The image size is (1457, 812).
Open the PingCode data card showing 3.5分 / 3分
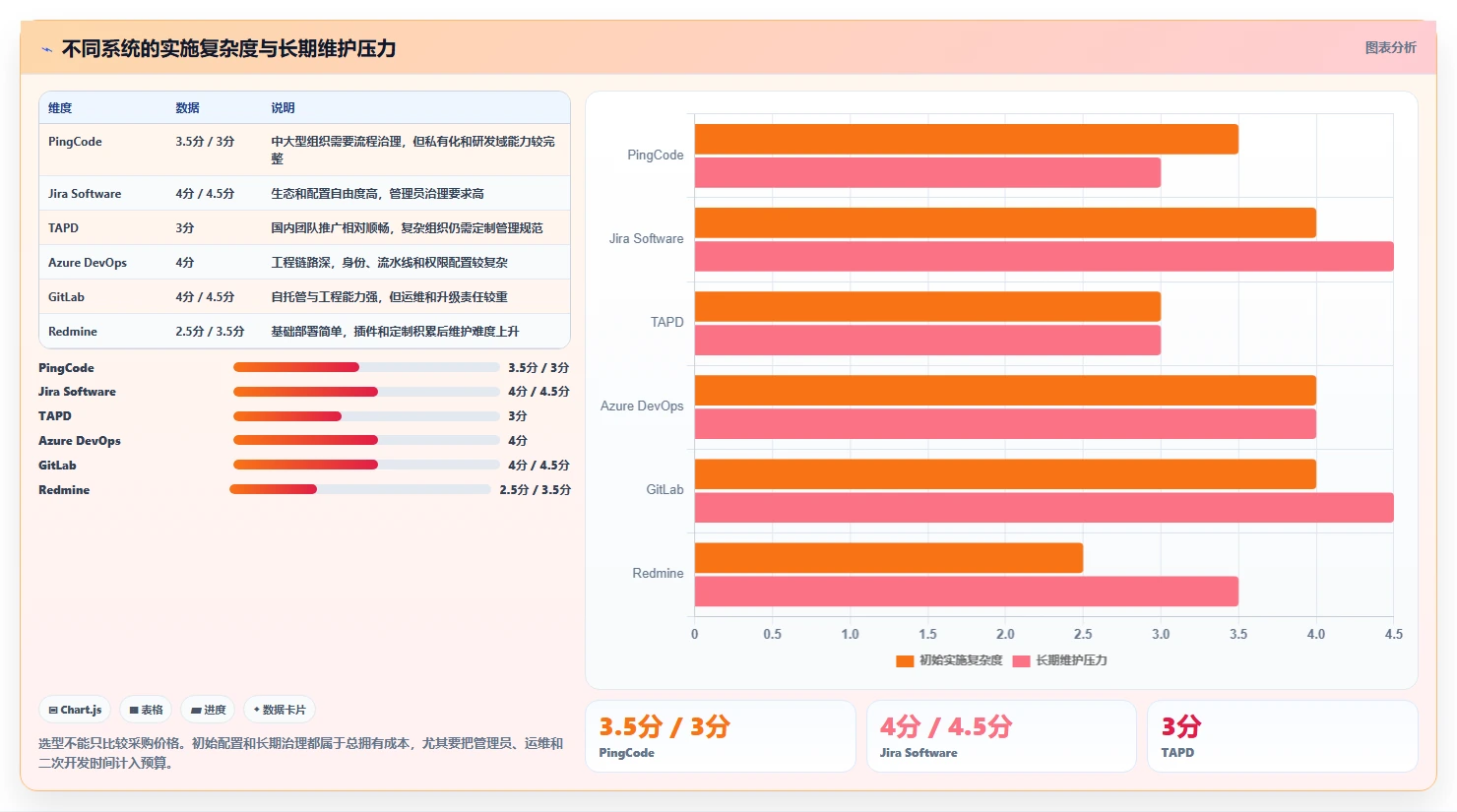(721, 736)
